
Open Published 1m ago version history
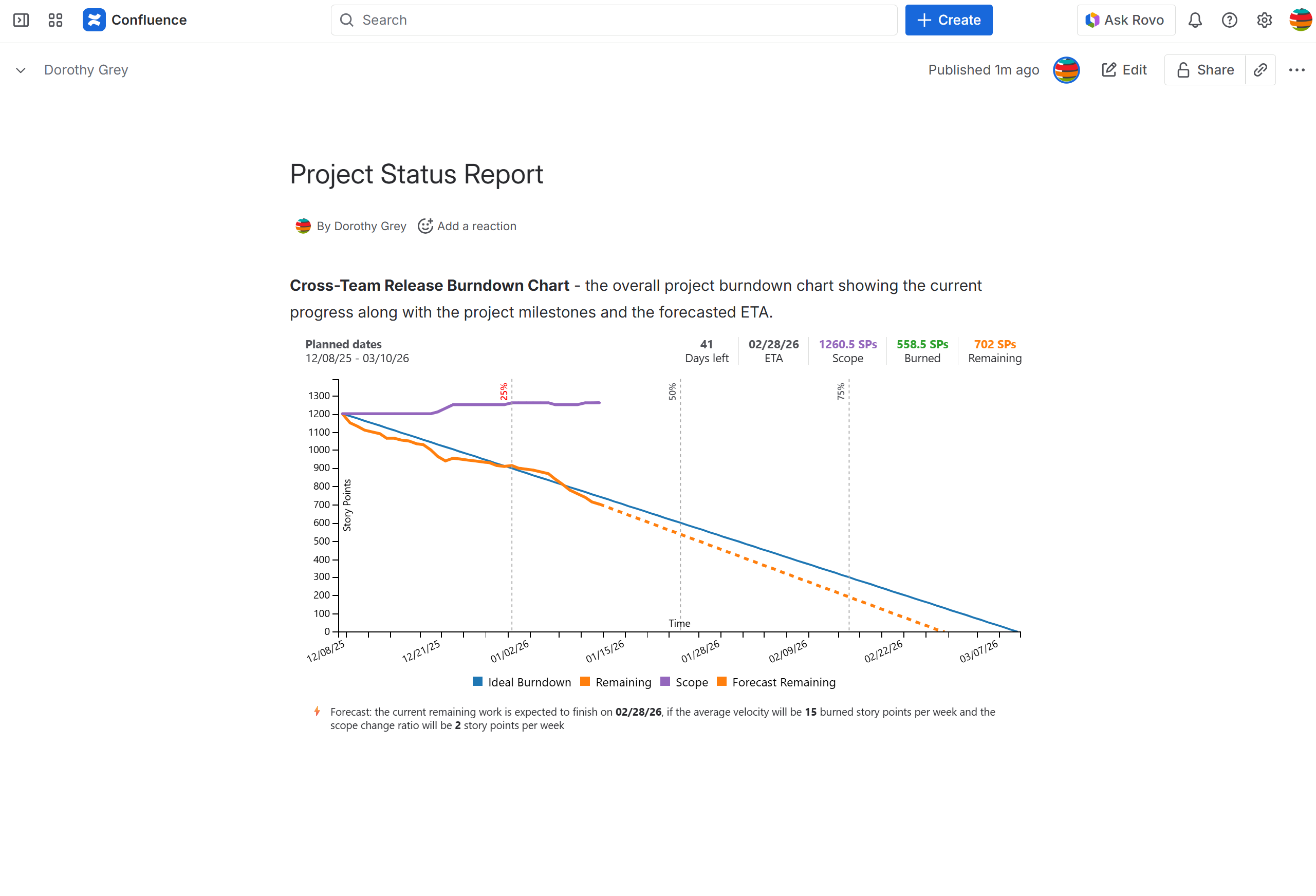click(x=983, y=70)
